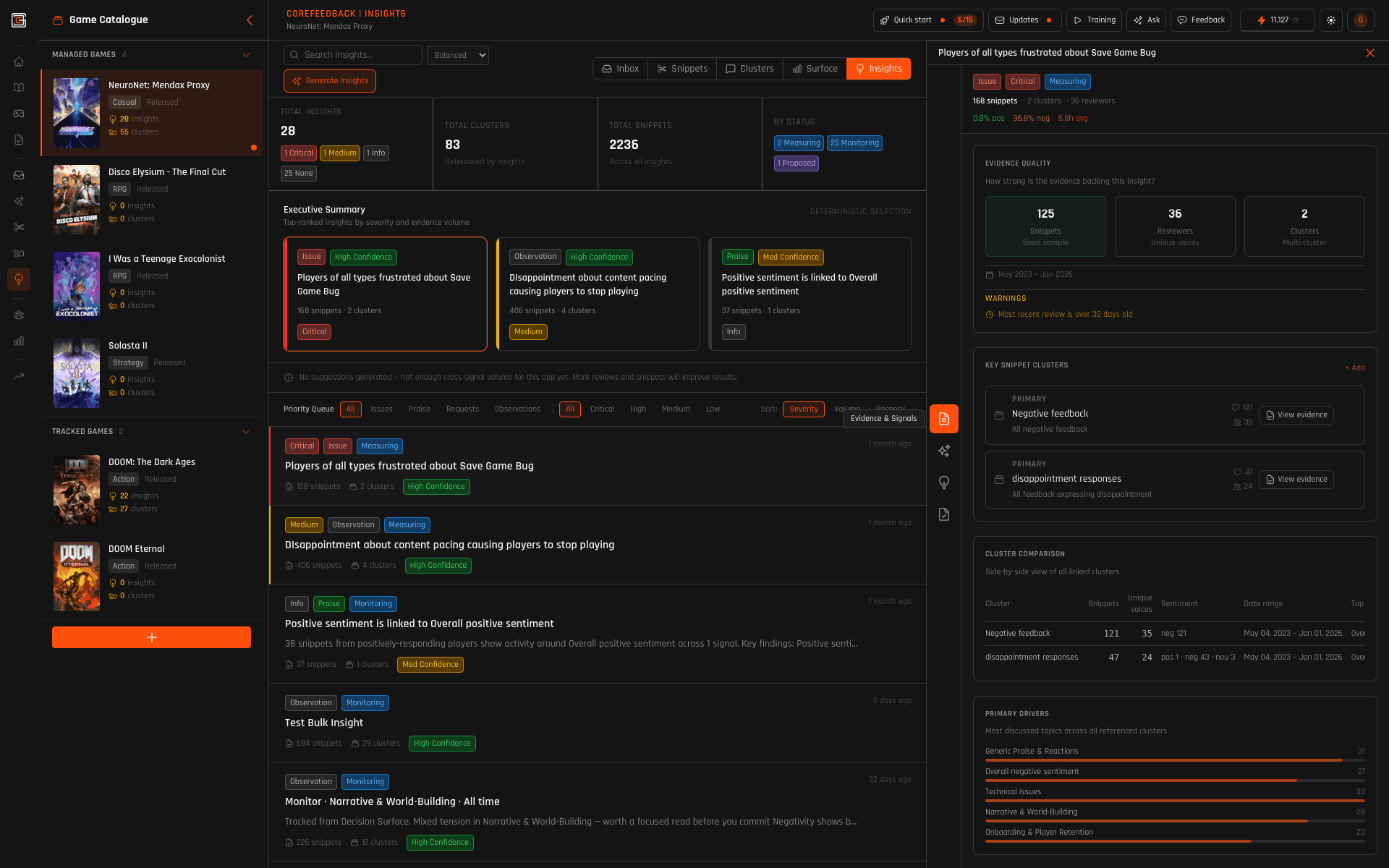Click the Technical Issues driver bar
The width and height of the screenshot is (1389, 868).
click(1174, 801)
